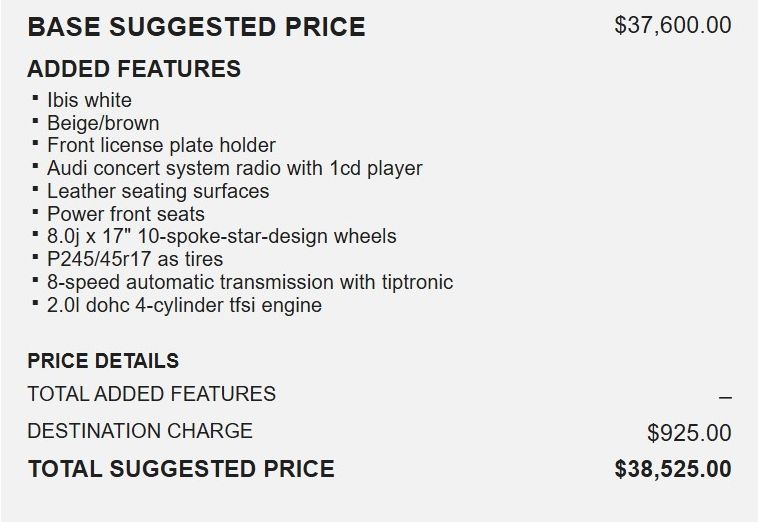Click the Base Suggested Price heading
The height and width of the screenshot is (522, 758).
[196, 27]
